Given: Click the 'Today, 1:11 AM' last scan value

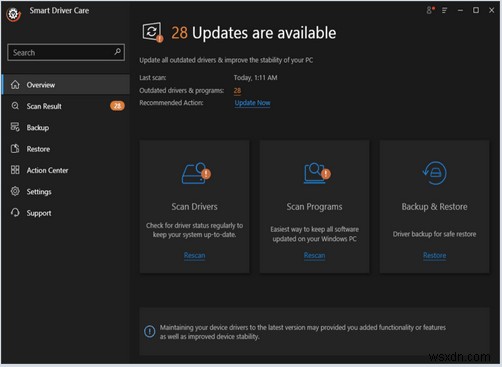Looking at the screenshot, I should click(x=255, y=78).
